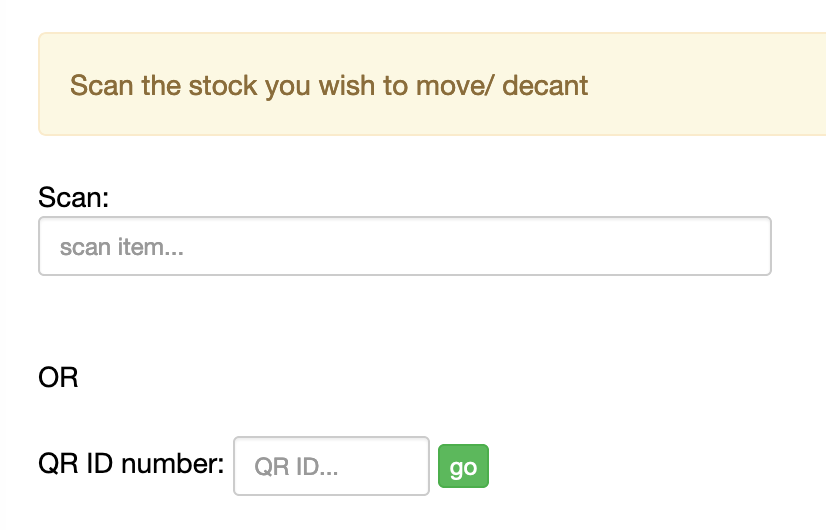Submit the QR ID with go
The image size is (826, 530).
463,467
